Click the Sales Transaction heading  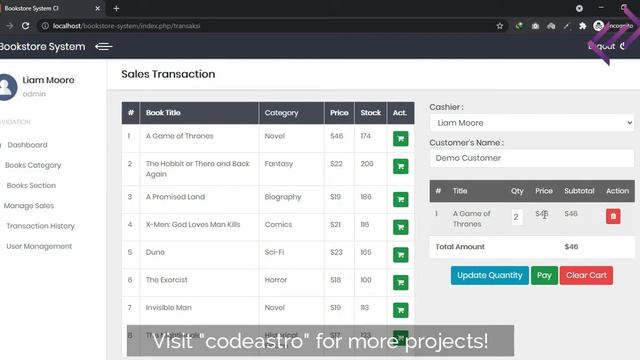point(168,74)
